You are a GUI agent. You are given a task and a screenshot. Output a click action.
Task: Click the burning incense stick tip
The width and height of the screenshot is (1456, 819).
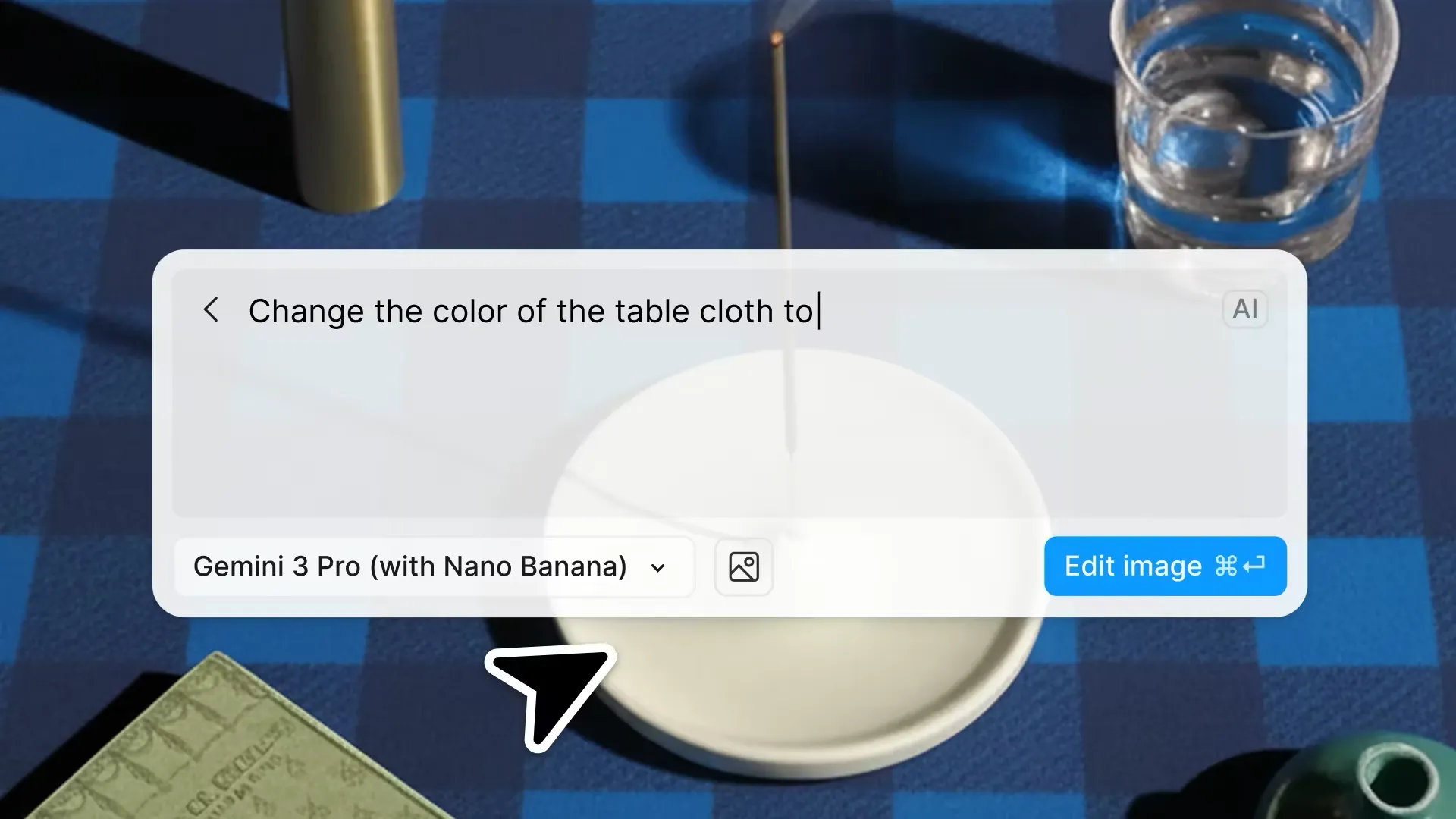tap(777, 36)
